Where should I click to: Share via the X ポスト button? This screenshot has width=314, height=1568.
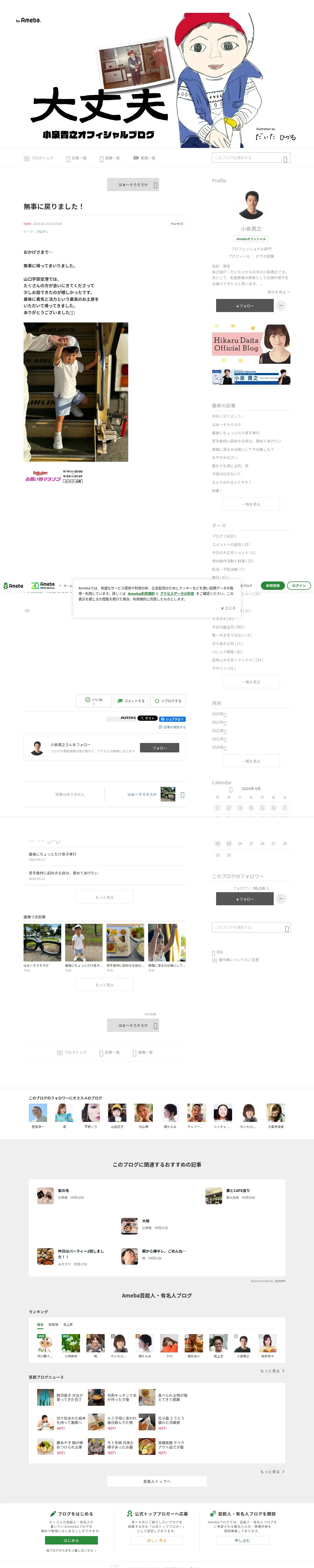pos(148,718)
